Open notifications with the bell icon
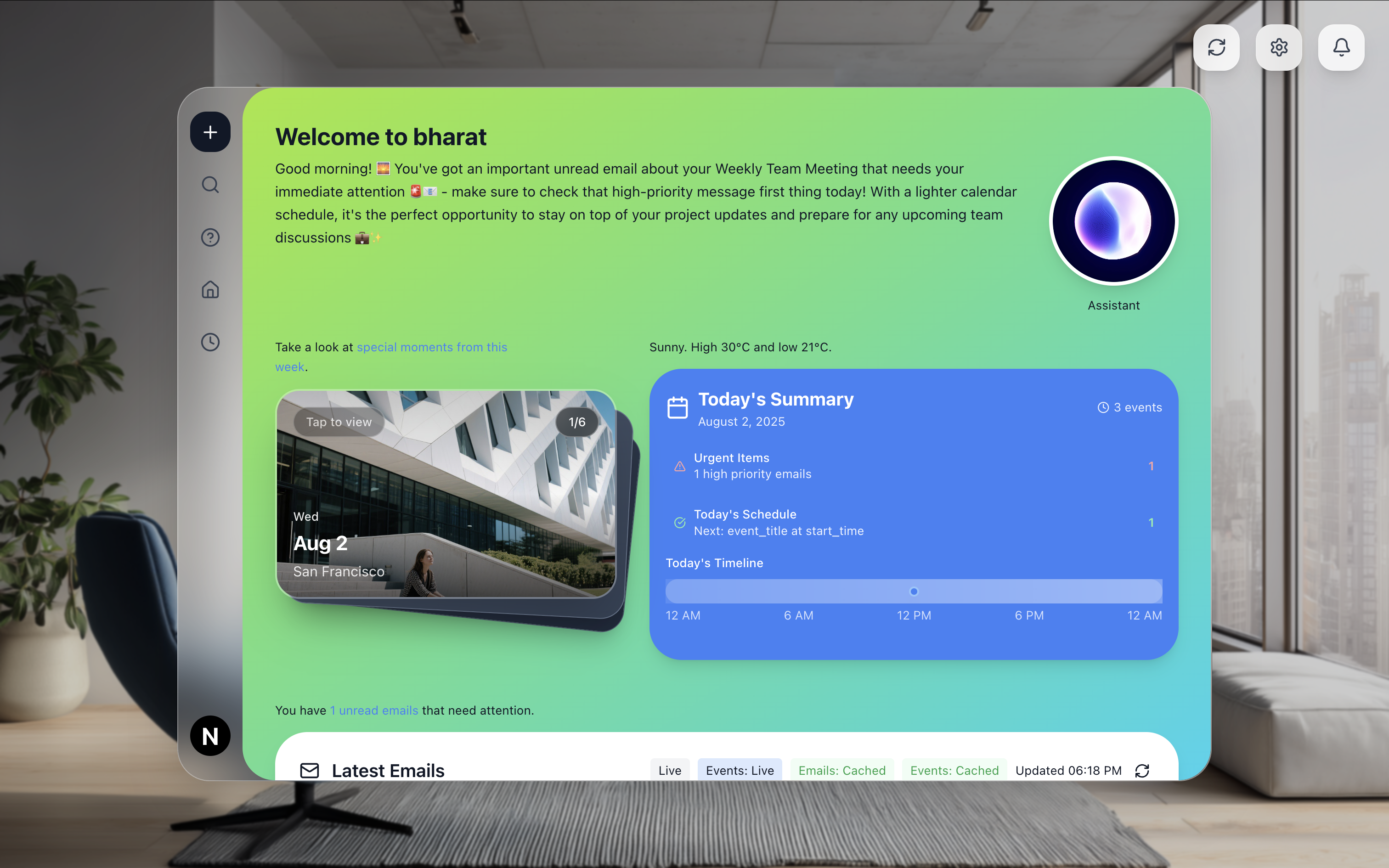Viewport: 1389px width, 868px height. click(1341, 48)
